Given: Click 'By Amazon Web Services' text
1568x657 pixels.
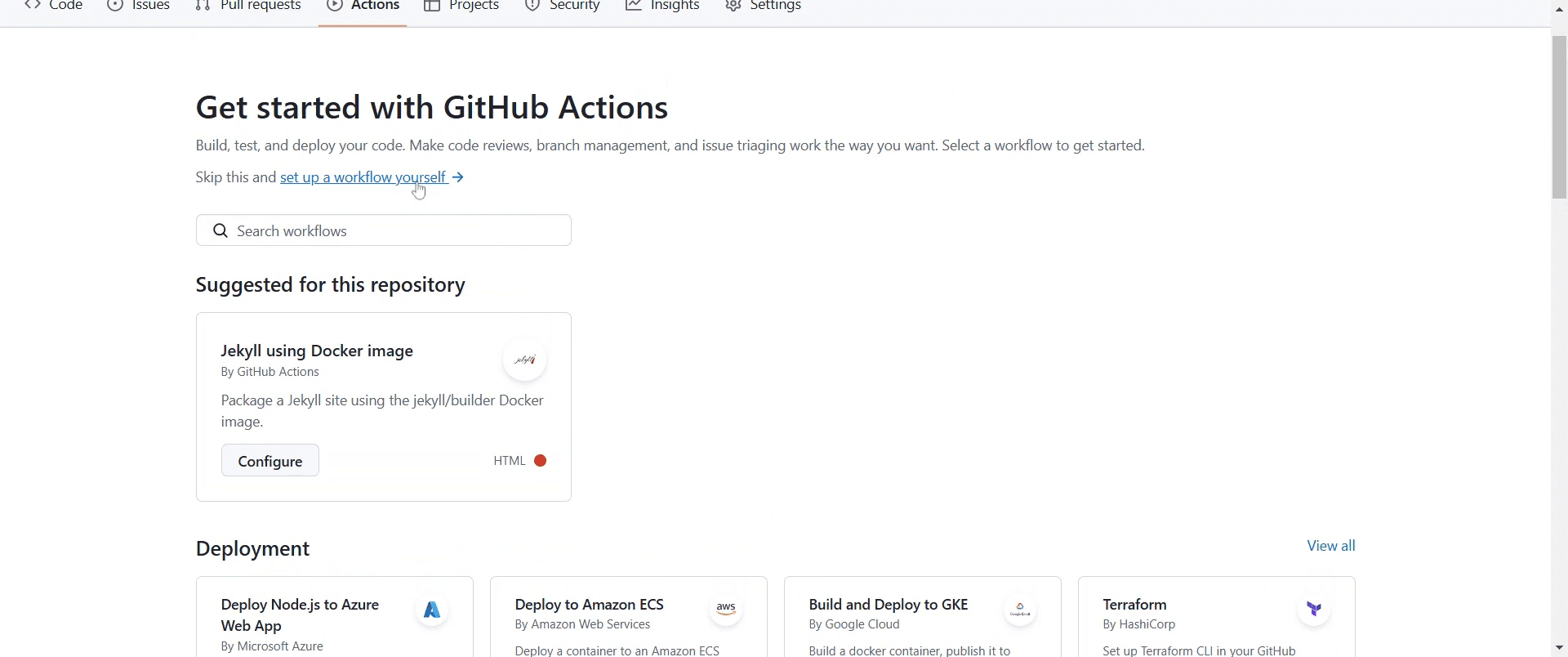Looking at the screenshot, I should 583,624.
